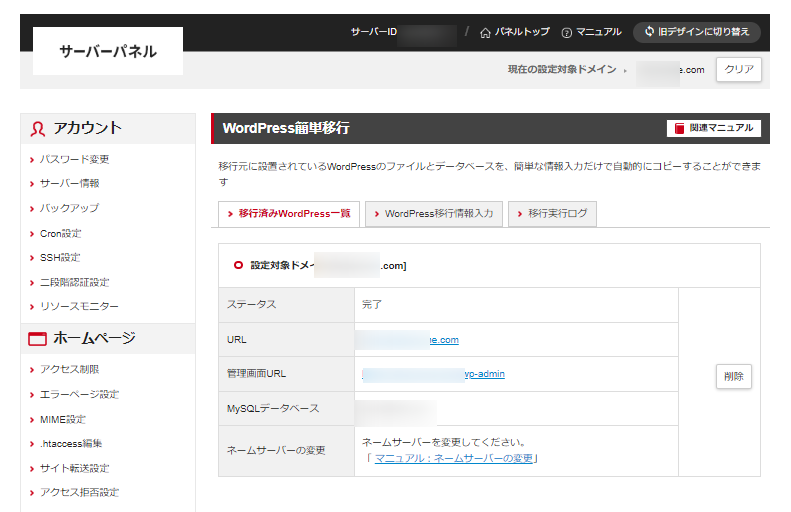Open the マニュアル help icon

[x=567, y=32]
